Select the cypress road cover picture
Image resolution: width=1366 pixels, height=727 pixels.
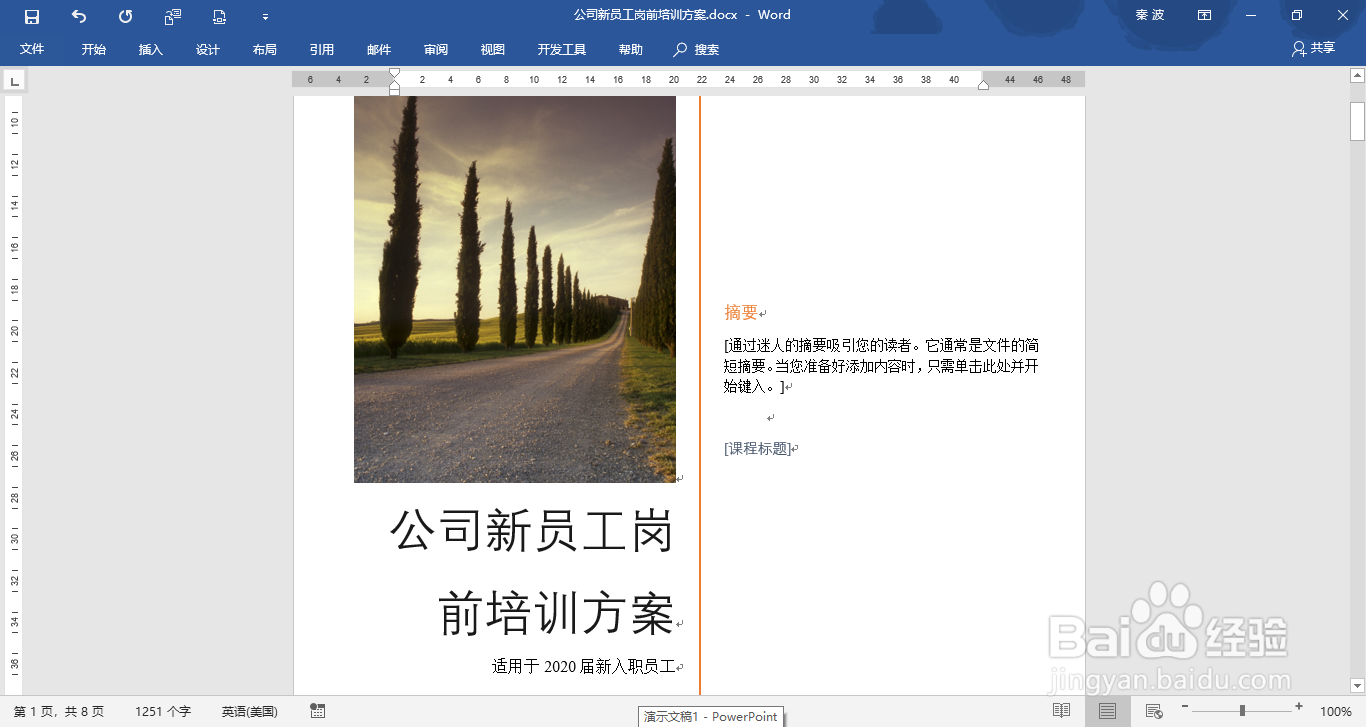[x=515, y=289]
